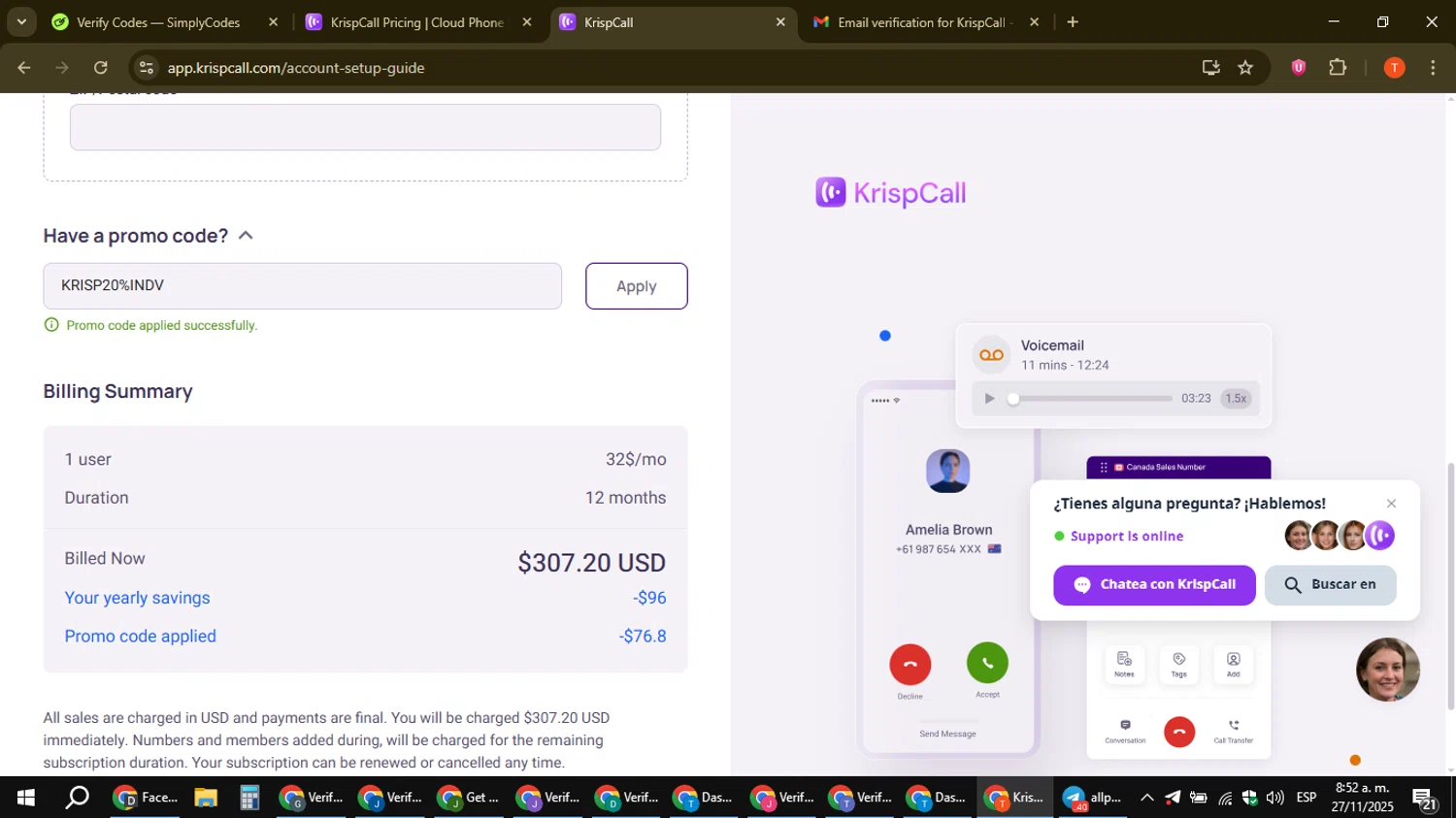Viewport: 1456px width, 818px height.
Task: Open the notification center icon
Action: point(1426,799)
